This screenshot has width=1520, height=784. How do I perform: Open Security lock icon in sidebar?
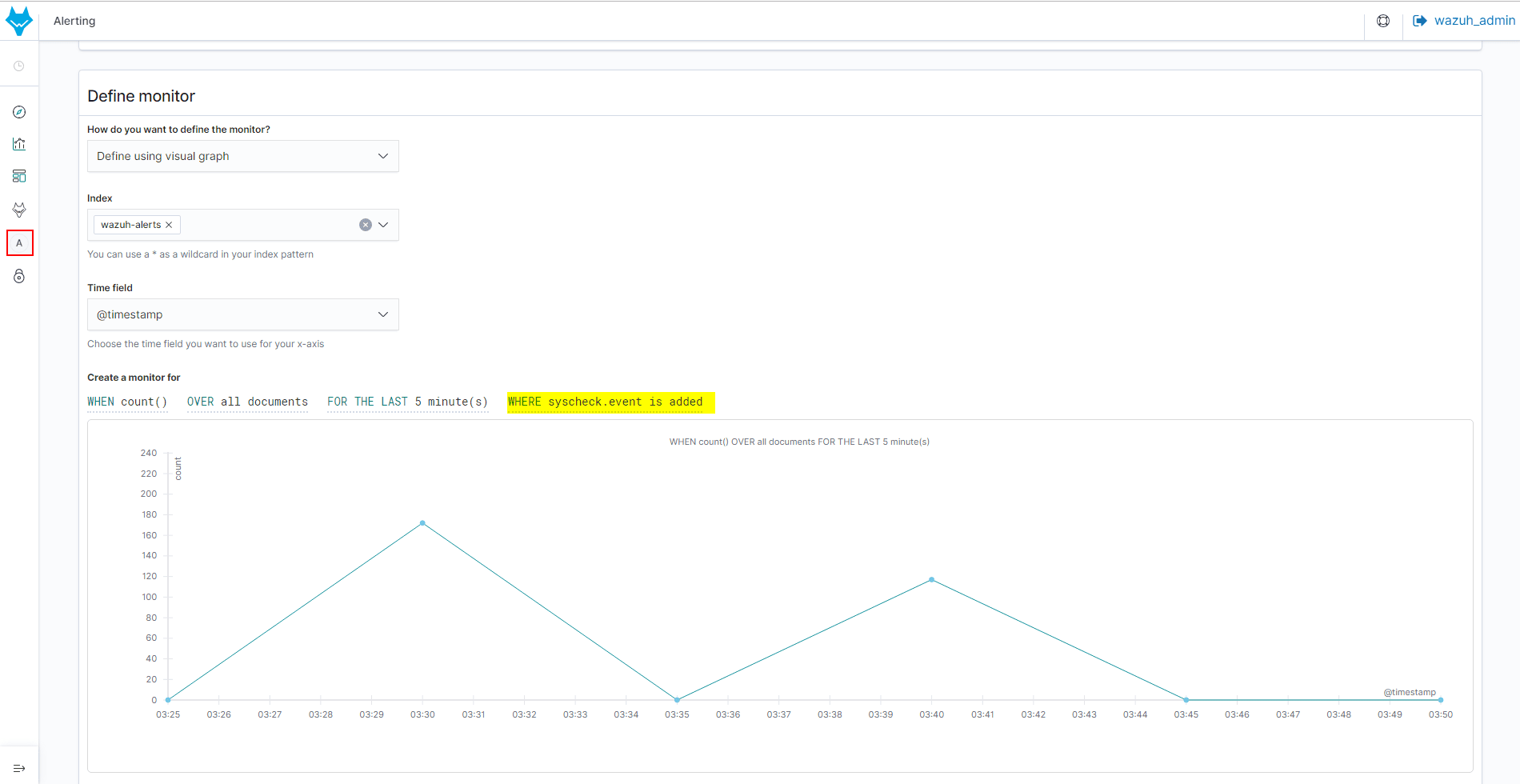[x=19, y=276]
